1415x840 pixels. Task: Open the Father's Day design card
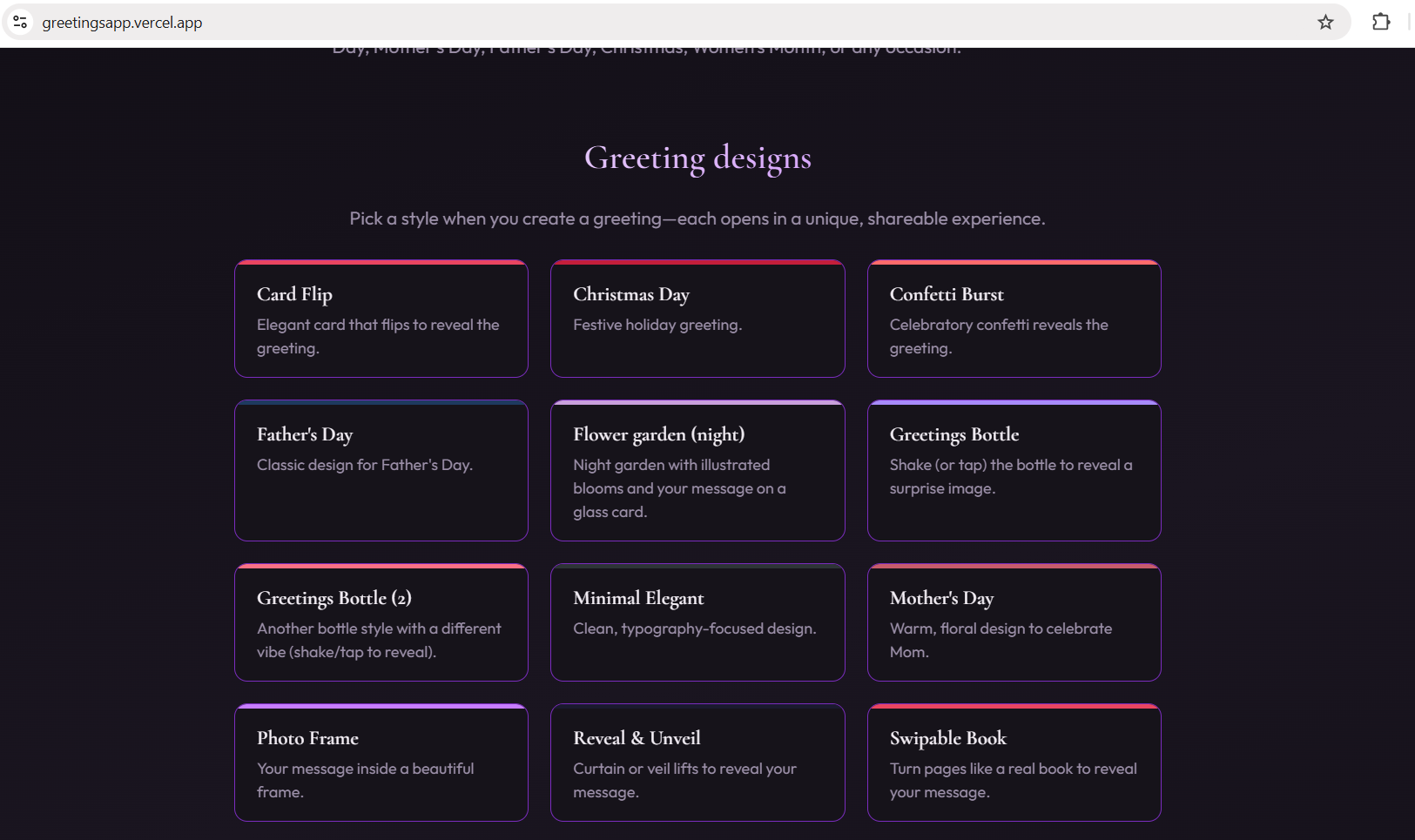(381, 471)
